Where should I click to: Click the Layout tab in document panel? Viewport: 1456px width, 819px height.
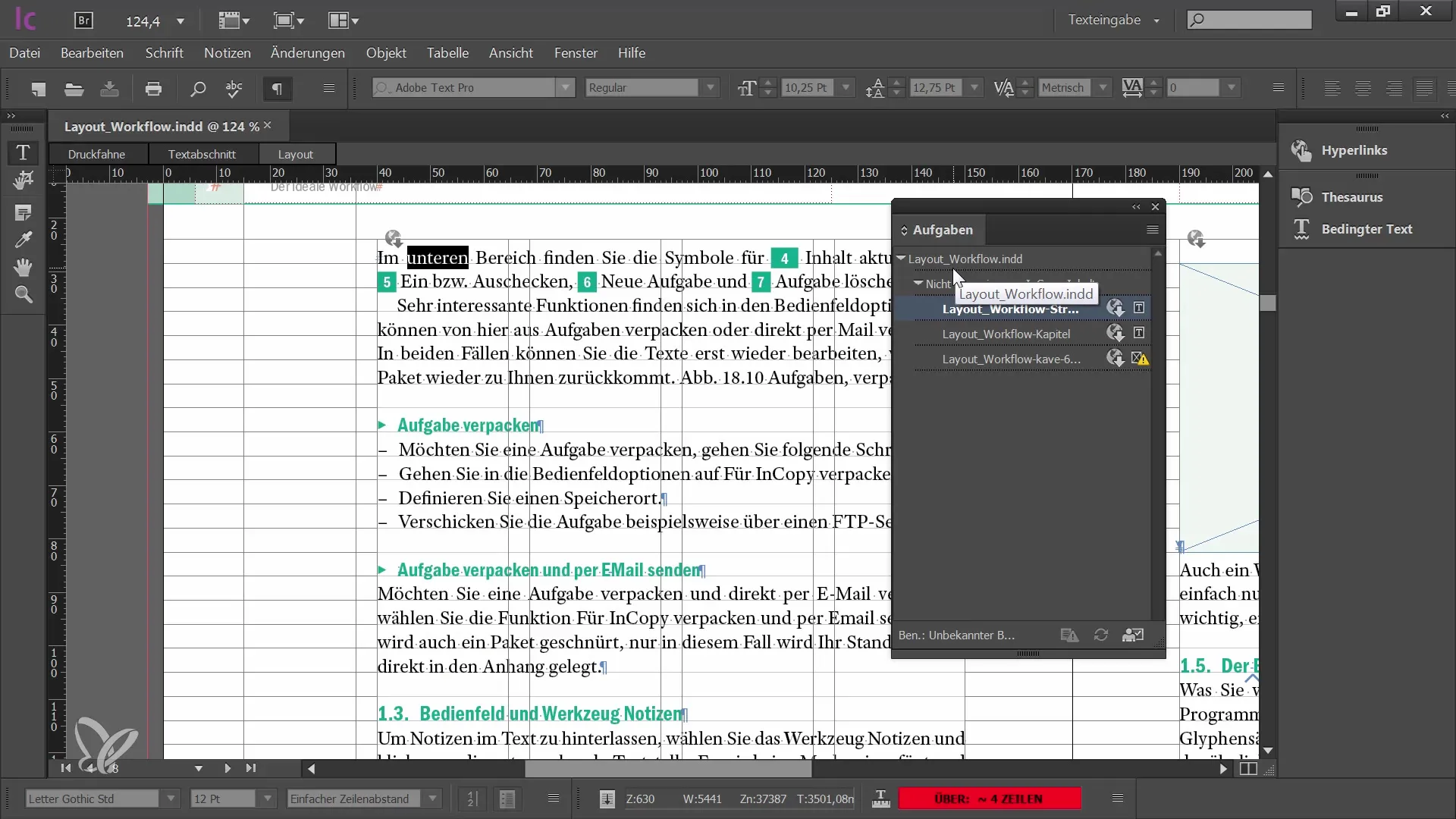pos(296,154)
